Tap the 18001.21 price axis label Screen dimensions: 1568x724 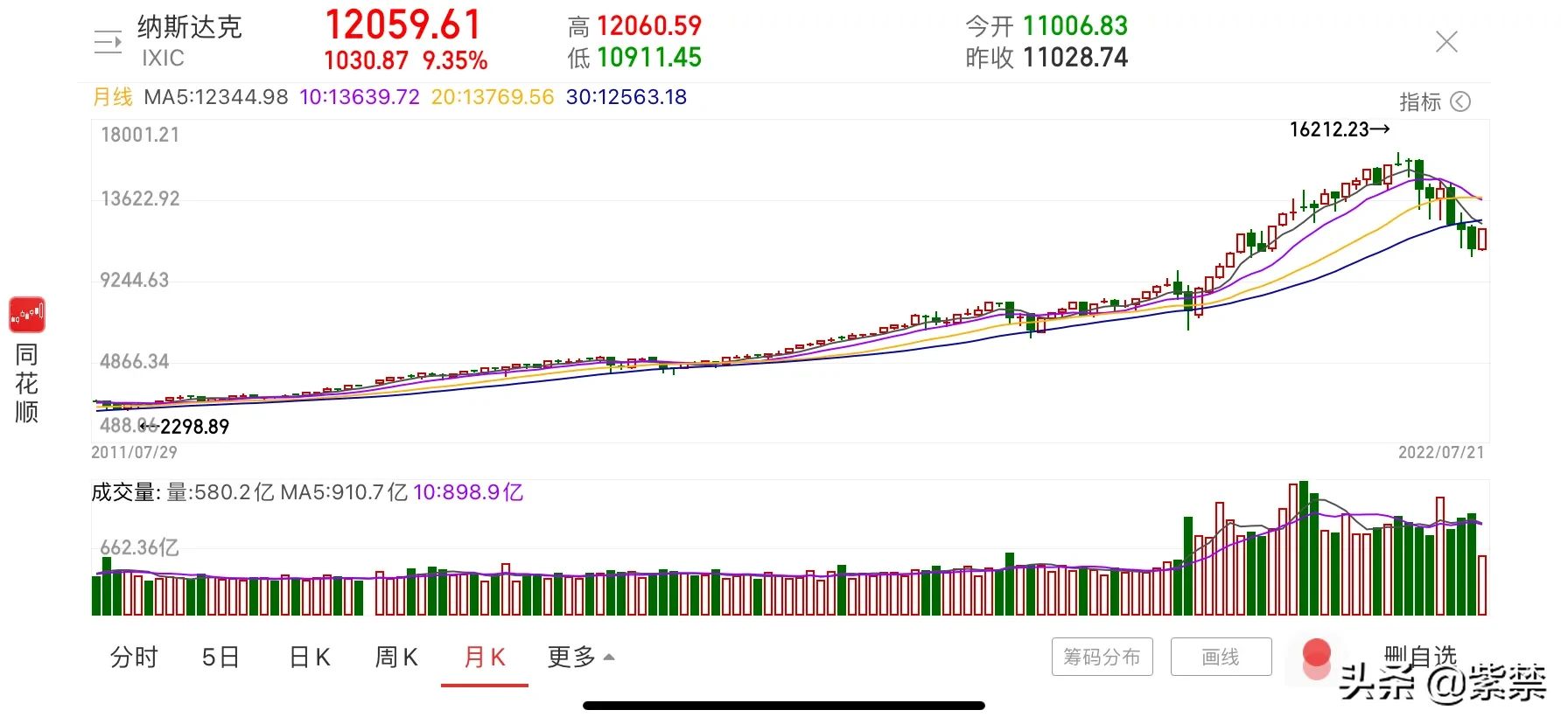pos(140,135)
